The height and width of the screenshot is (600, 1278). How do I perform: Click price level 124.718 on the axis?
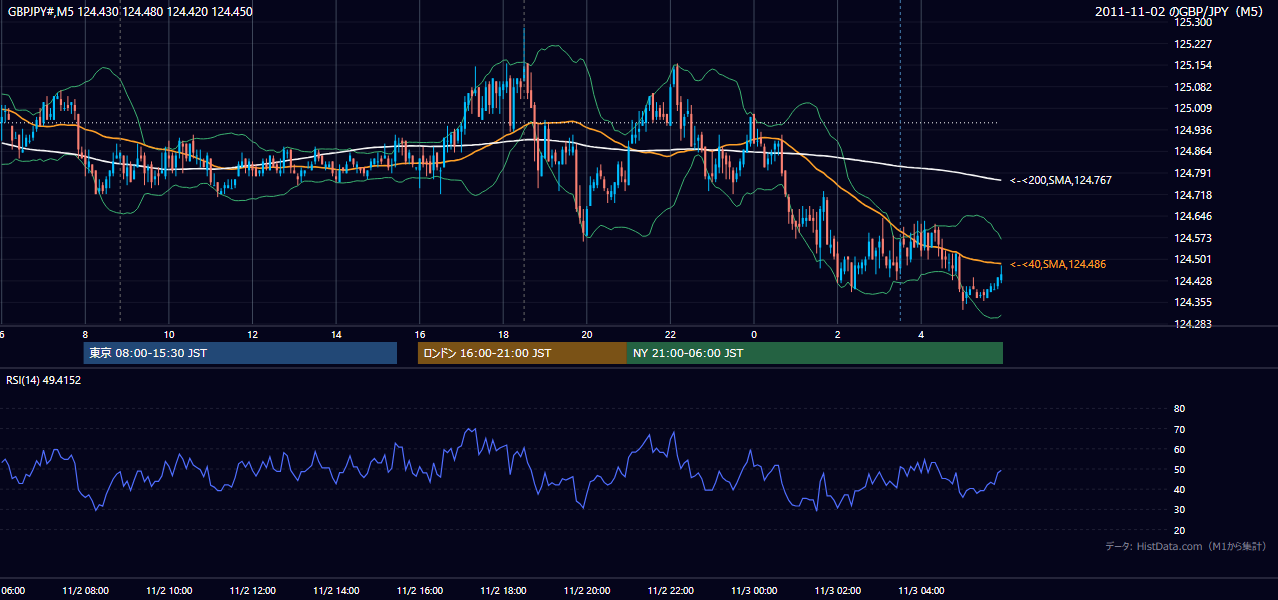[1193, 194]
